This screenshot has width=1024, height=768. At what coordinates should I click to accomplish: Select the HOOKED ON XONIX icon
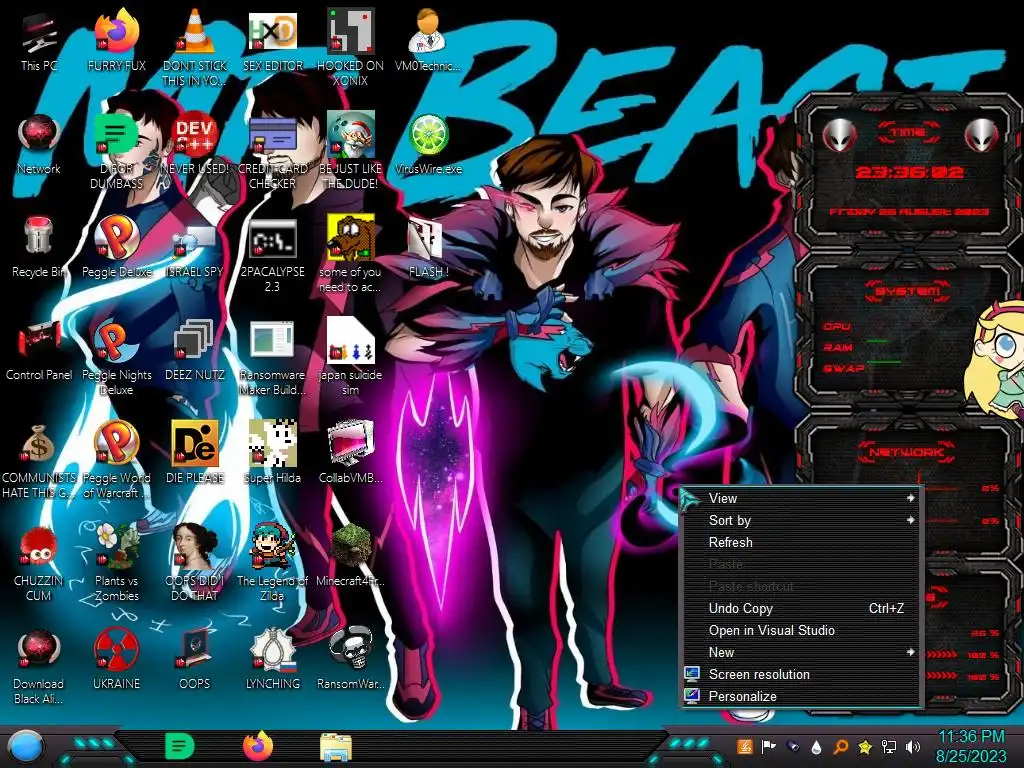click(x=350, y=47)
